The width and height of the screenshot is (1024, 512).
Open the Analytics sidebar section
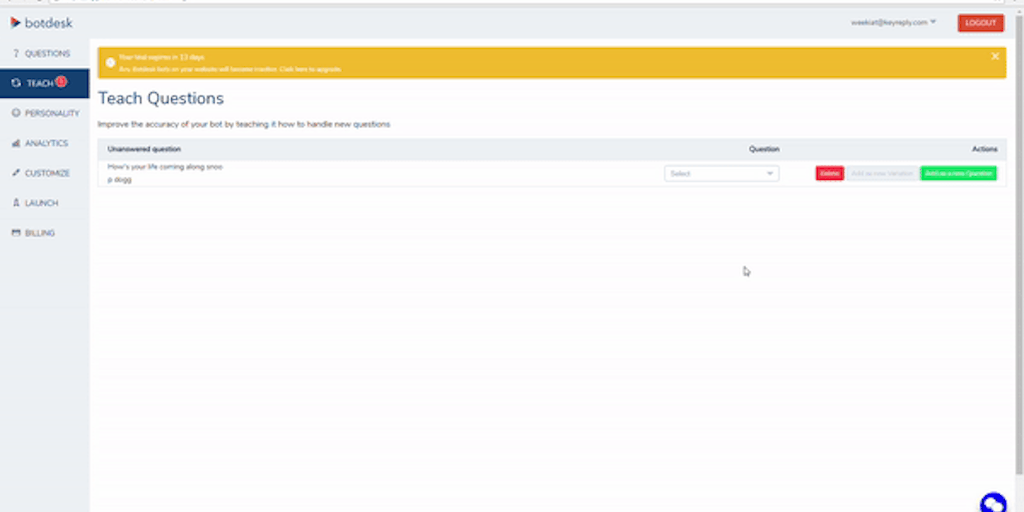(44, 143)
